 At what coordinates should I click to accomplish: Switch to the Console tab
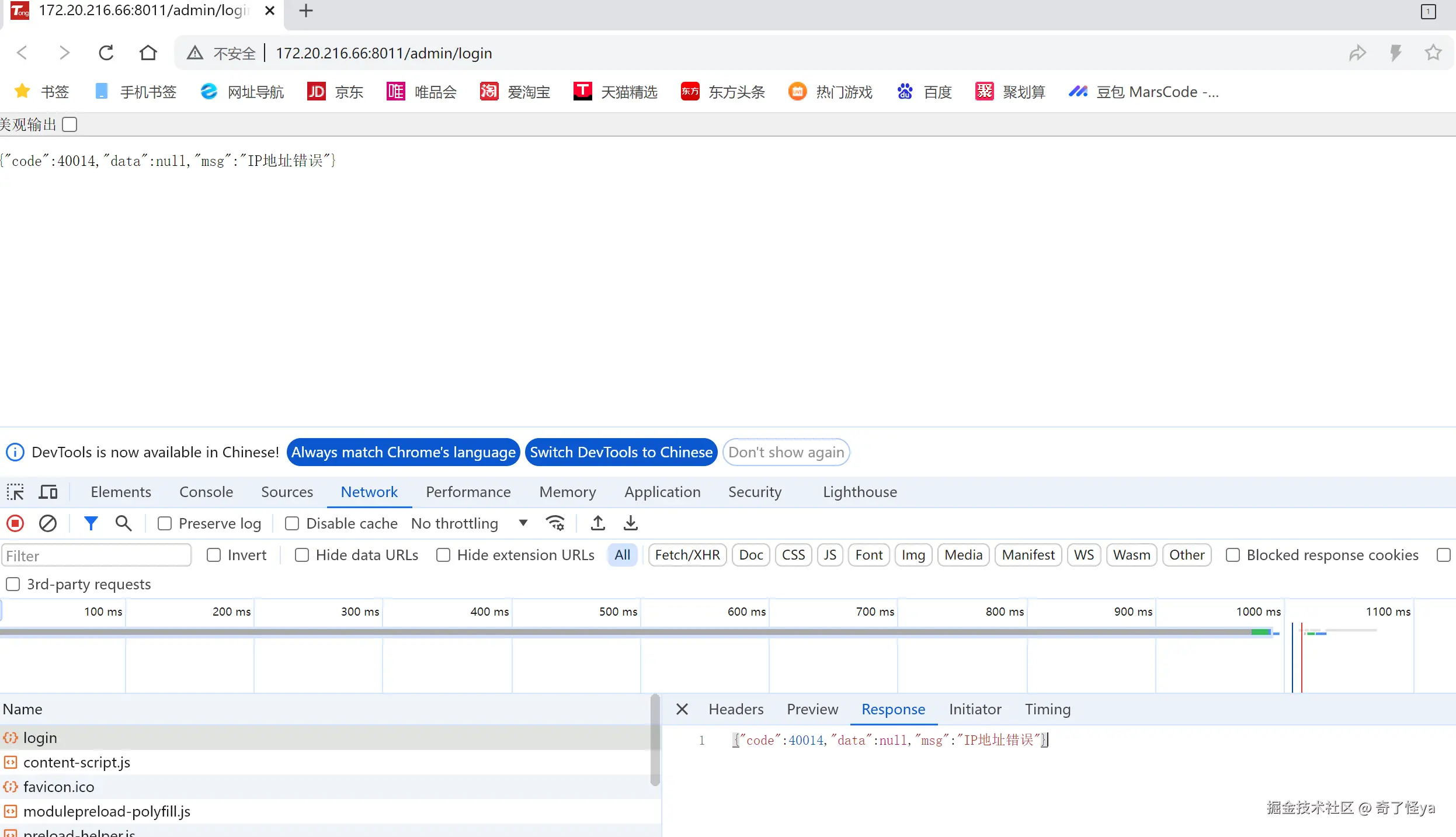tap(206, 492)
